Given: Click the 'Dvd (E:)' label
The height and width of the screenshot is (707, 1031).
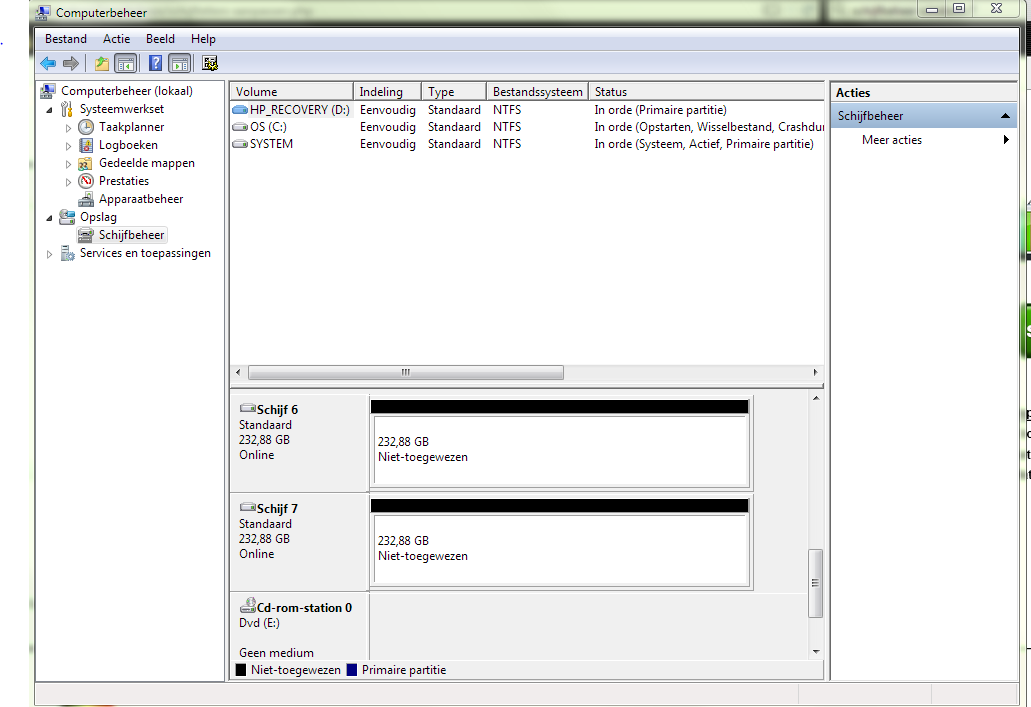Looking at the screenshot, I should coord(259,623).
